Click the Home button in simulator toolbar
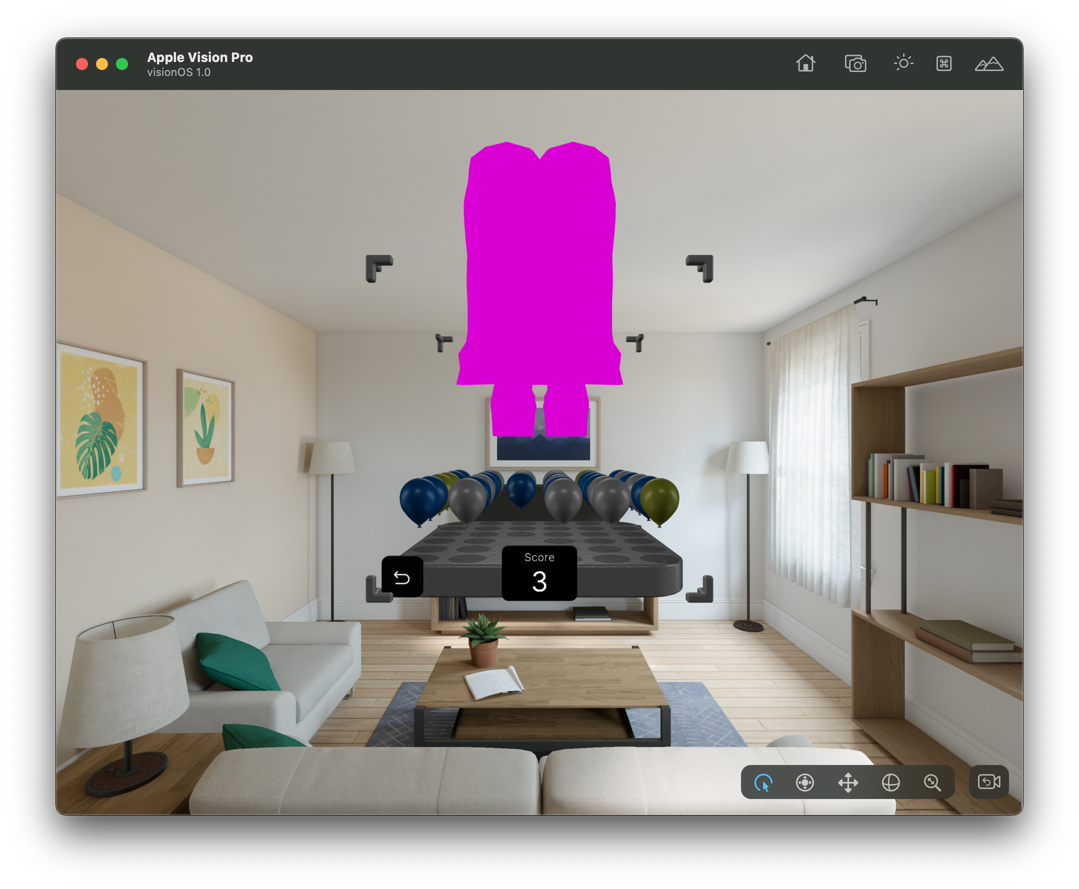The height and width of the screenshot is (889, 1079). pyautogui.click(x=805, y=63)
